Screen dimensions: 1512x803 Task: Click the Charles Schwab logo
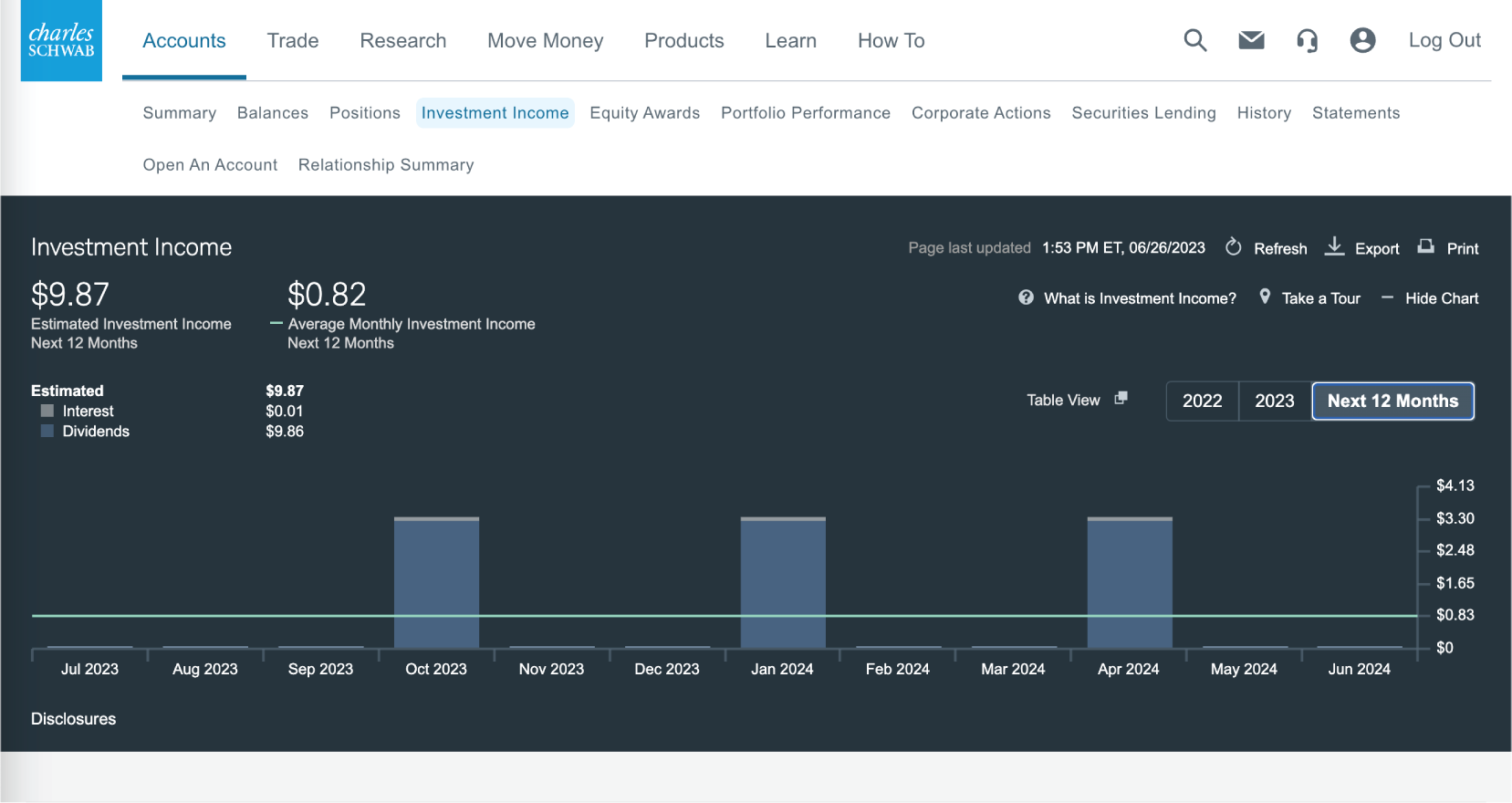(x=61, y=40)
